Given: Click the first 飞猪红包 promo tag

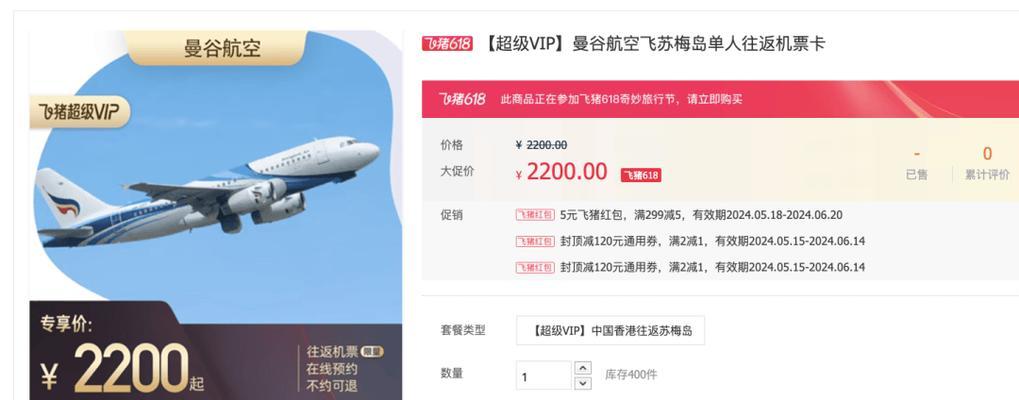Looking at the screenshot, I should (x=535, y=215).
